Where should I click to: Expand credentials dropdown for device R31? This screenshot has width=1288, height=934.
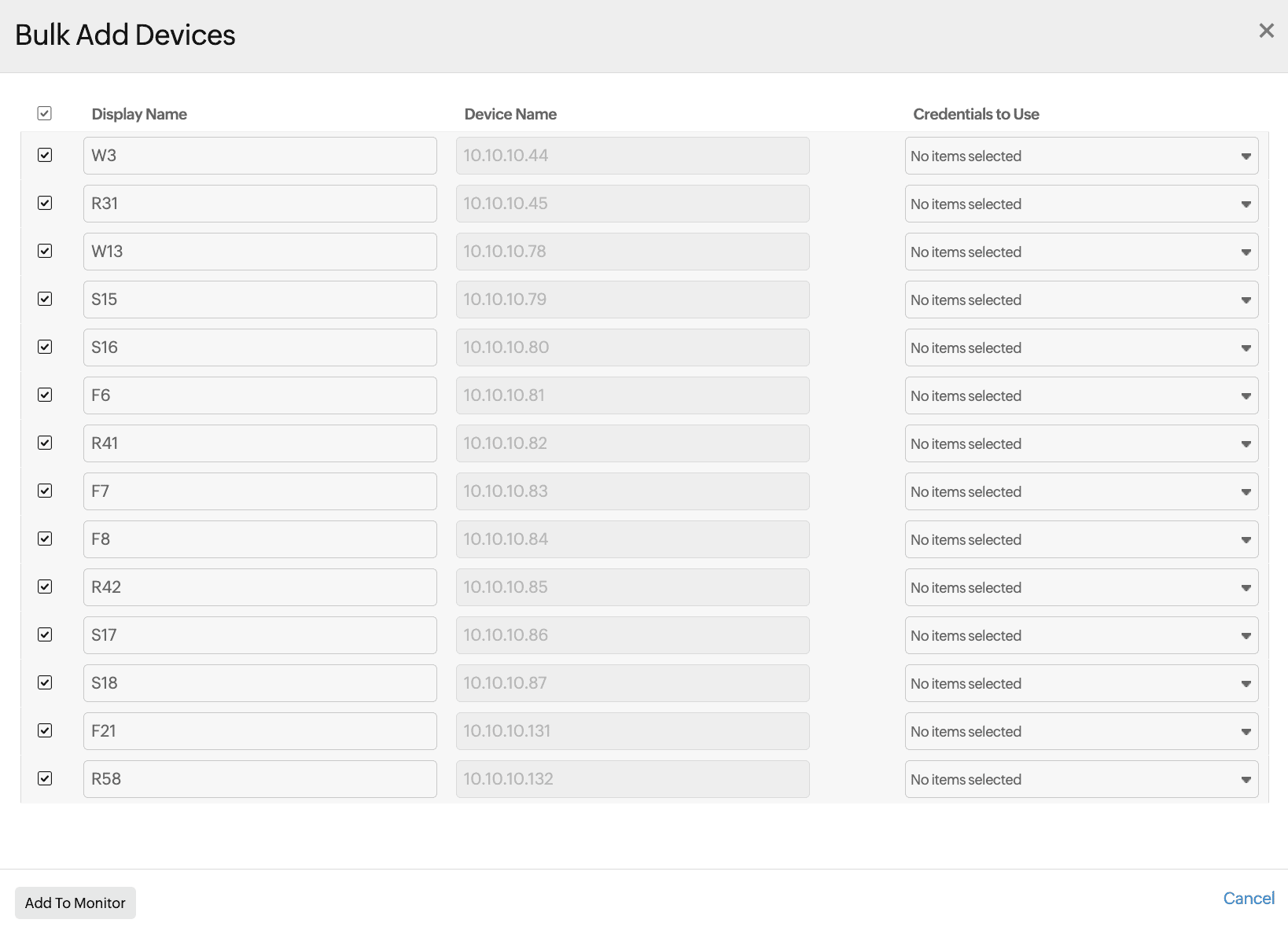[1080, 204]
